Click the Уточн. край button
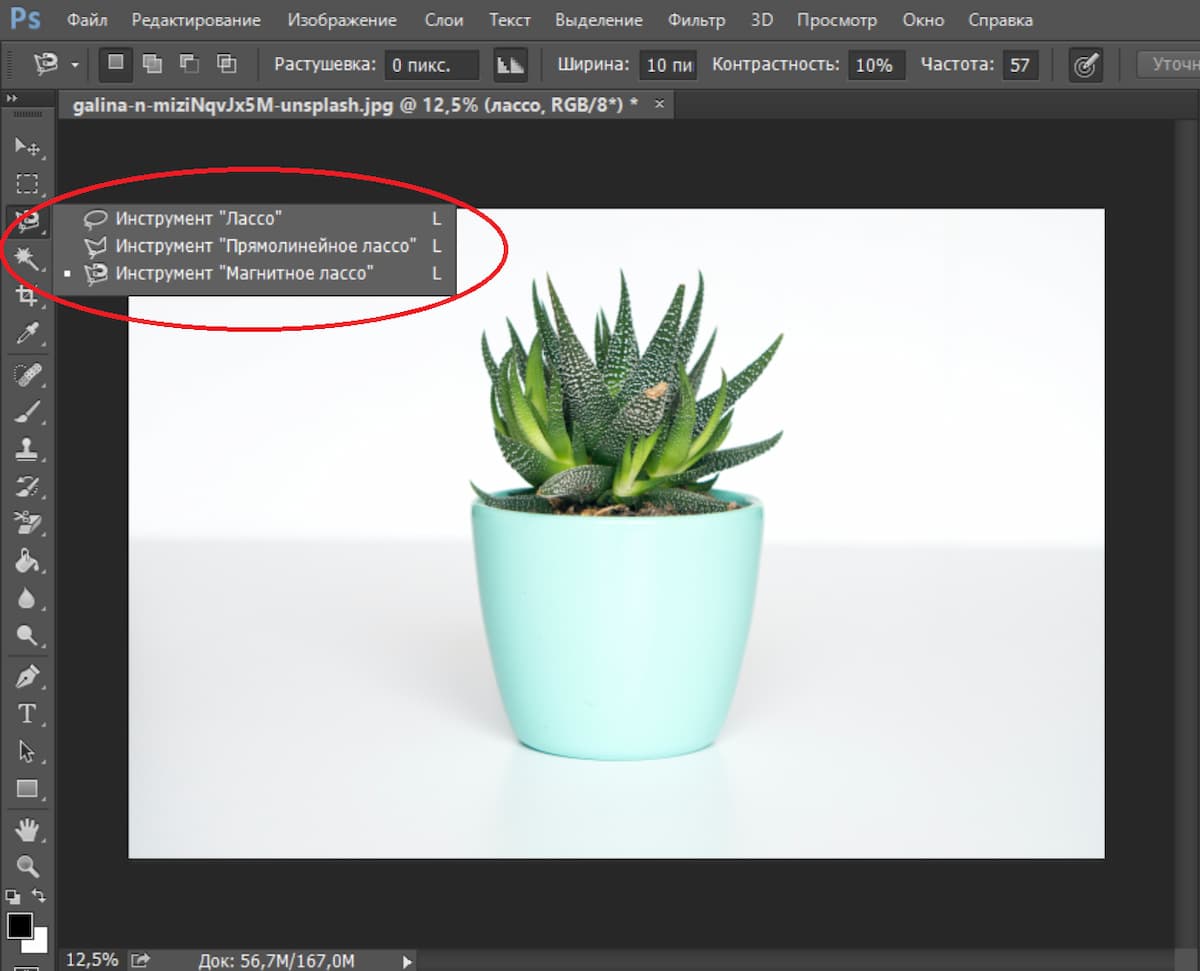The height and width of the screenshot is (971, 1200). [x=1170, y=65]
